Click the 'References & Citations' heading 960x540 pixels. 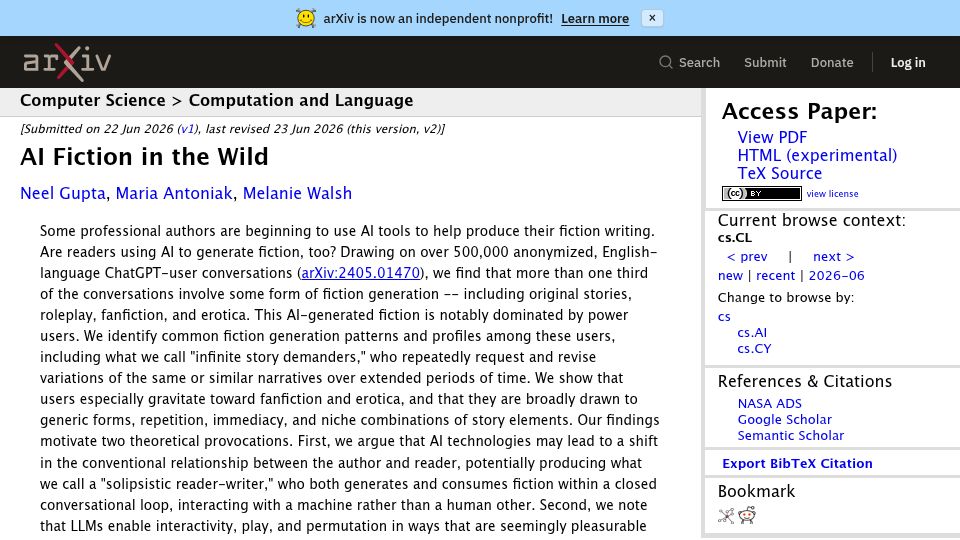click(804, 381)
